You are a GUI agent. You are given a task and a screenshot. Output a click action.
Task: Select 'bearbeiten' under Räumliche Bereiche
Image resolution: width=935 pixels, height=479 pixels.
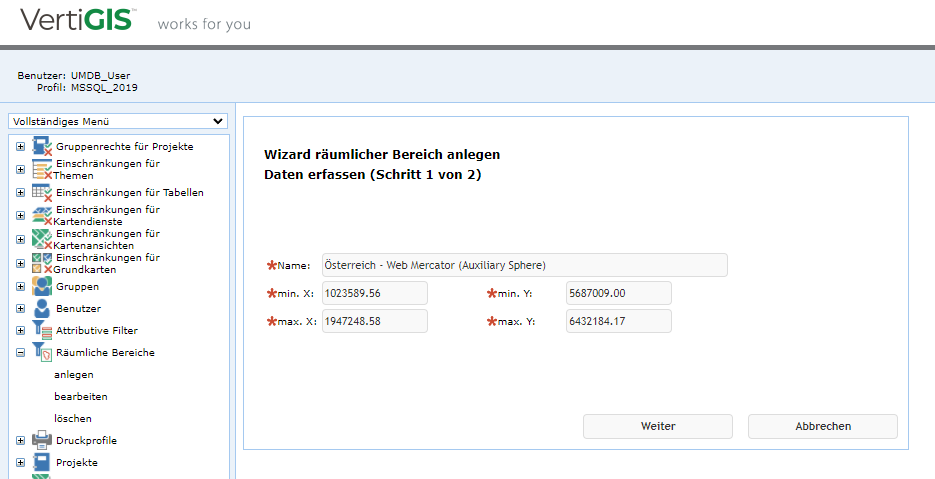pyautogui.click(x=81, y=396)
